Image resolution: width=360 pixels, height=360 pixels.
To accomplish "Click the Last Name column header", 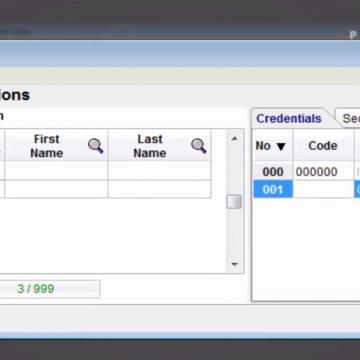I will [159, 146].
